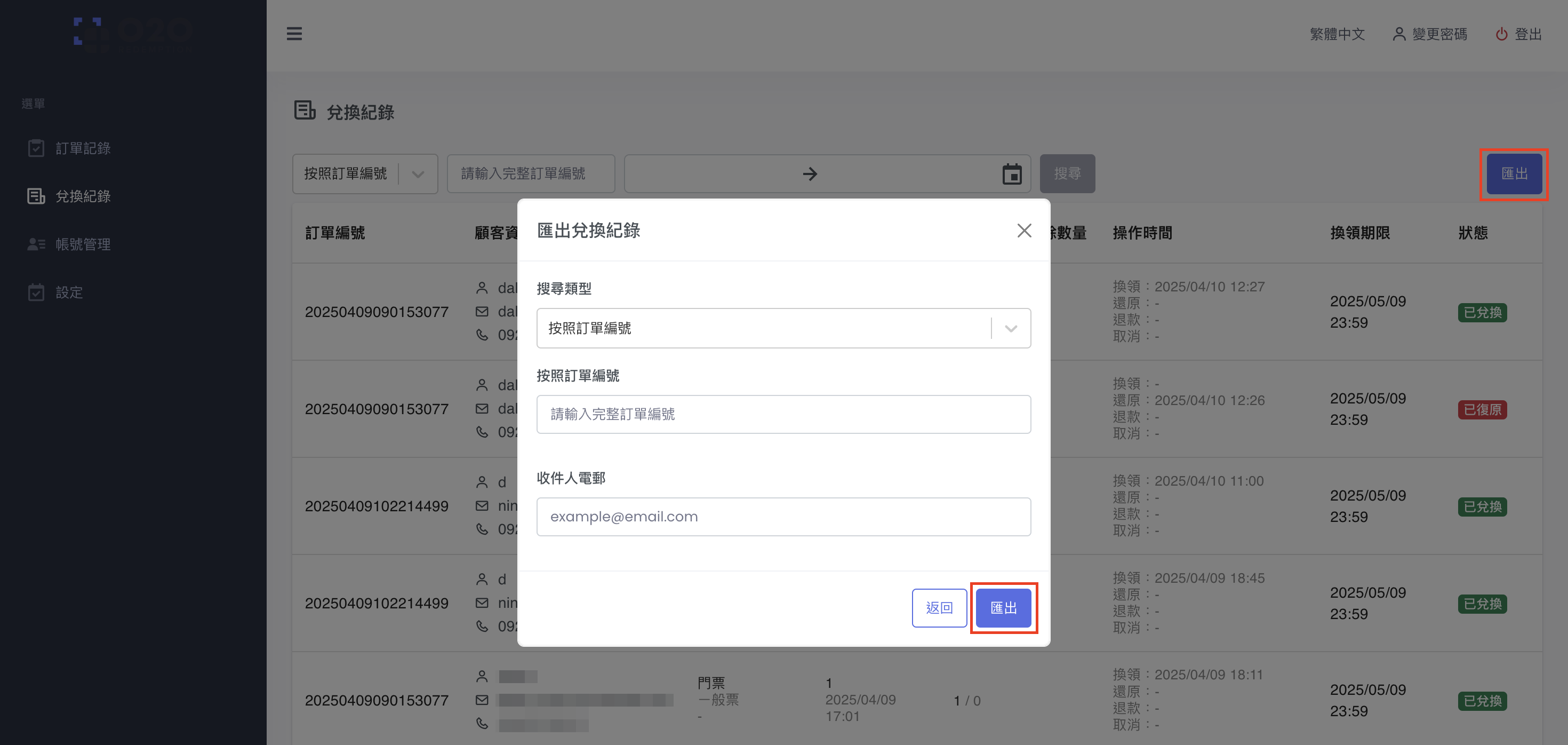The image size is (1568, 745).
Task: Switch language via 繁體中文
Action: pos(1337,34)
